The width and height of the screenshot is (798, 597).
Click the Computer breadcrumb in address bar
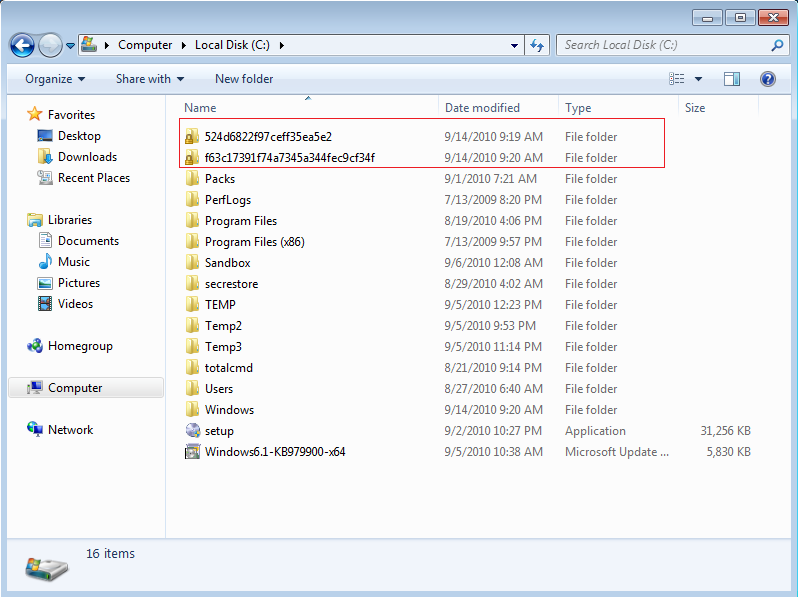click(x=145, y=45)
